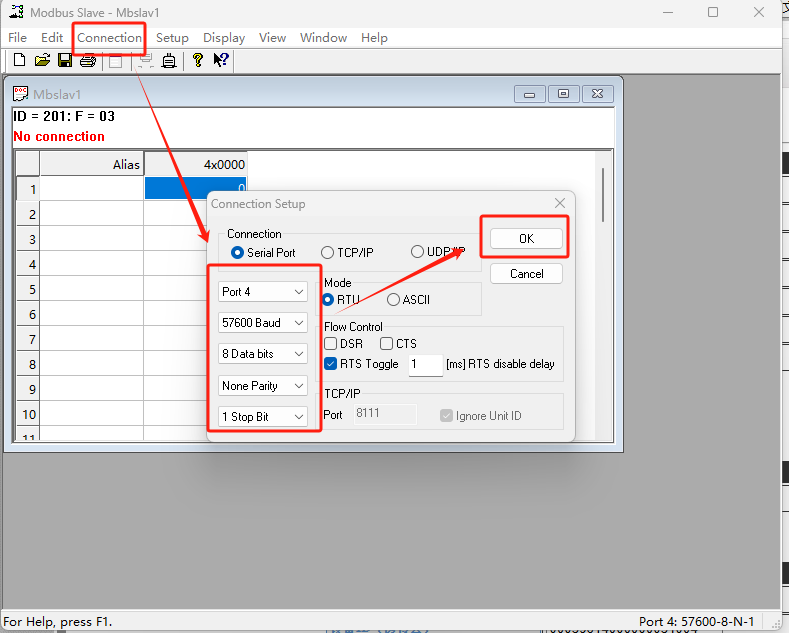Image resolution: width=789 pixels, height=633 pixels.
Task: Click the context help arrow icon
Action: 221,61
